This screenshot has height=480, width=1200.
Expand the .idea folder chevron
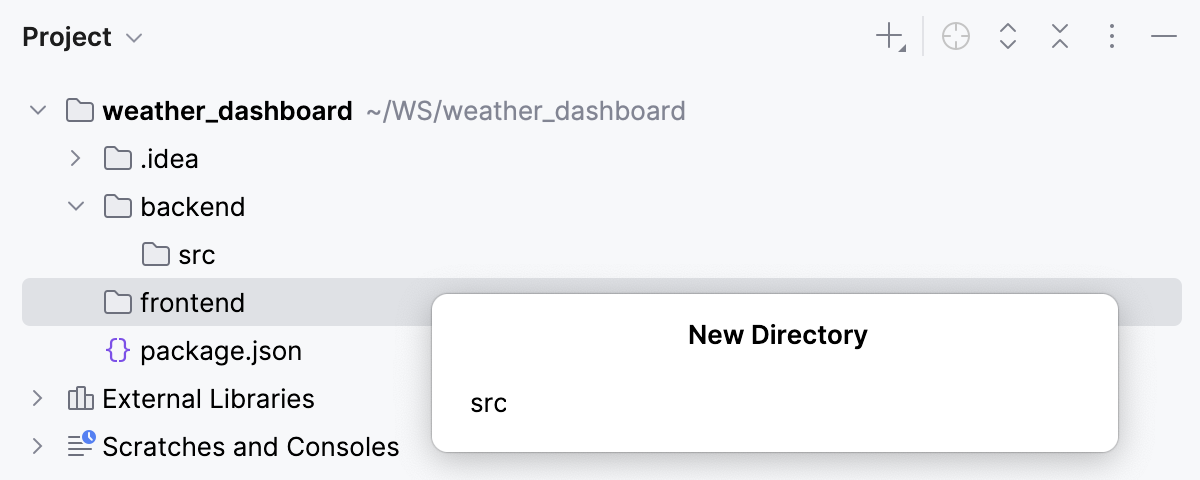[x=75, y=158]
